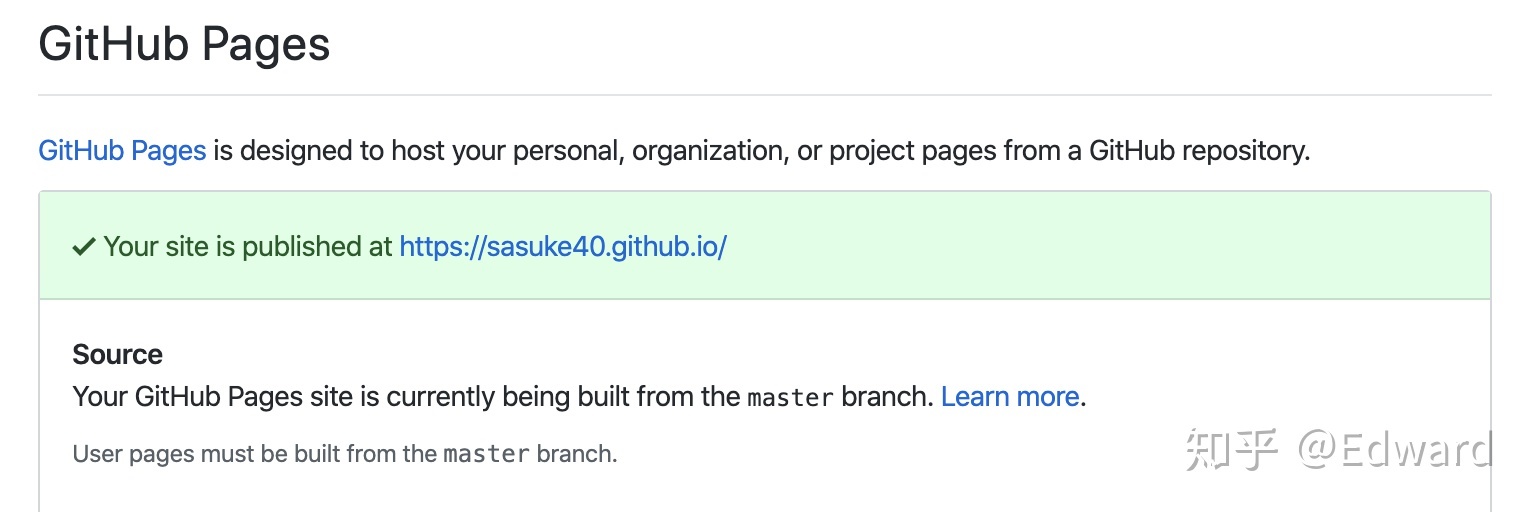
Task: Click 'master' in the User pages note
Action: click(487, 454)
